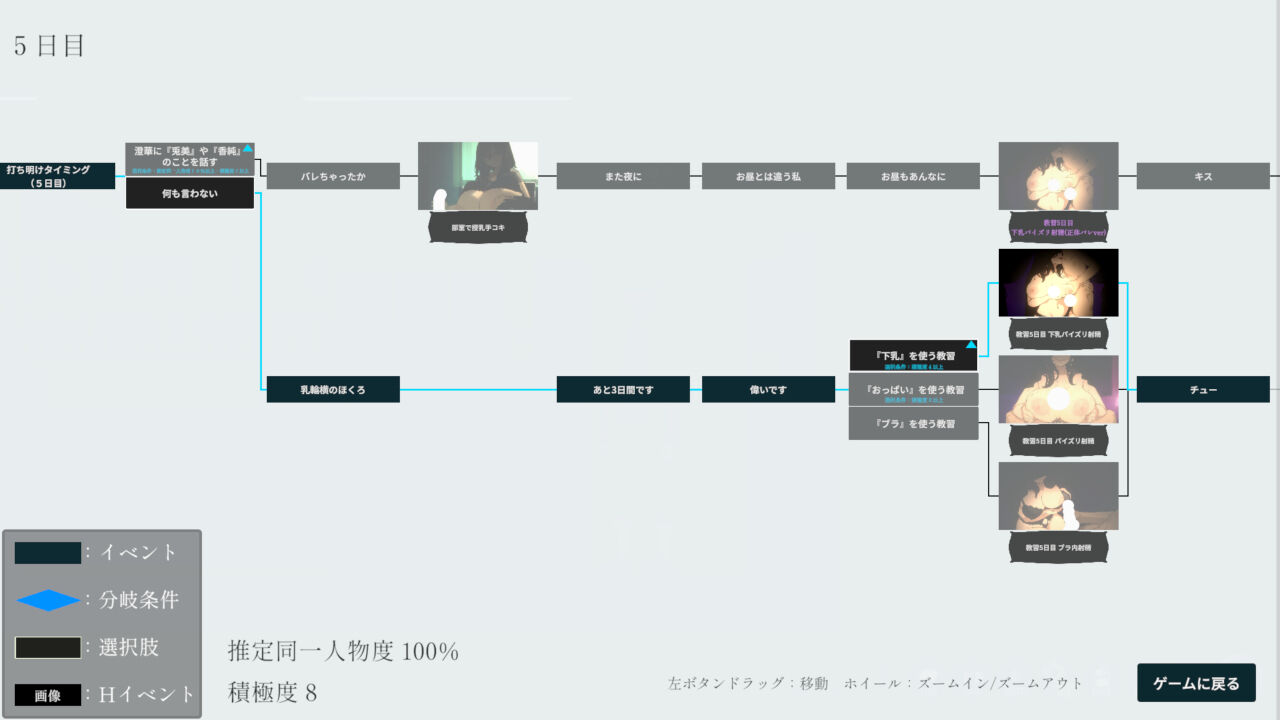Click the ゲームに戻る button

click(1196, 683)
